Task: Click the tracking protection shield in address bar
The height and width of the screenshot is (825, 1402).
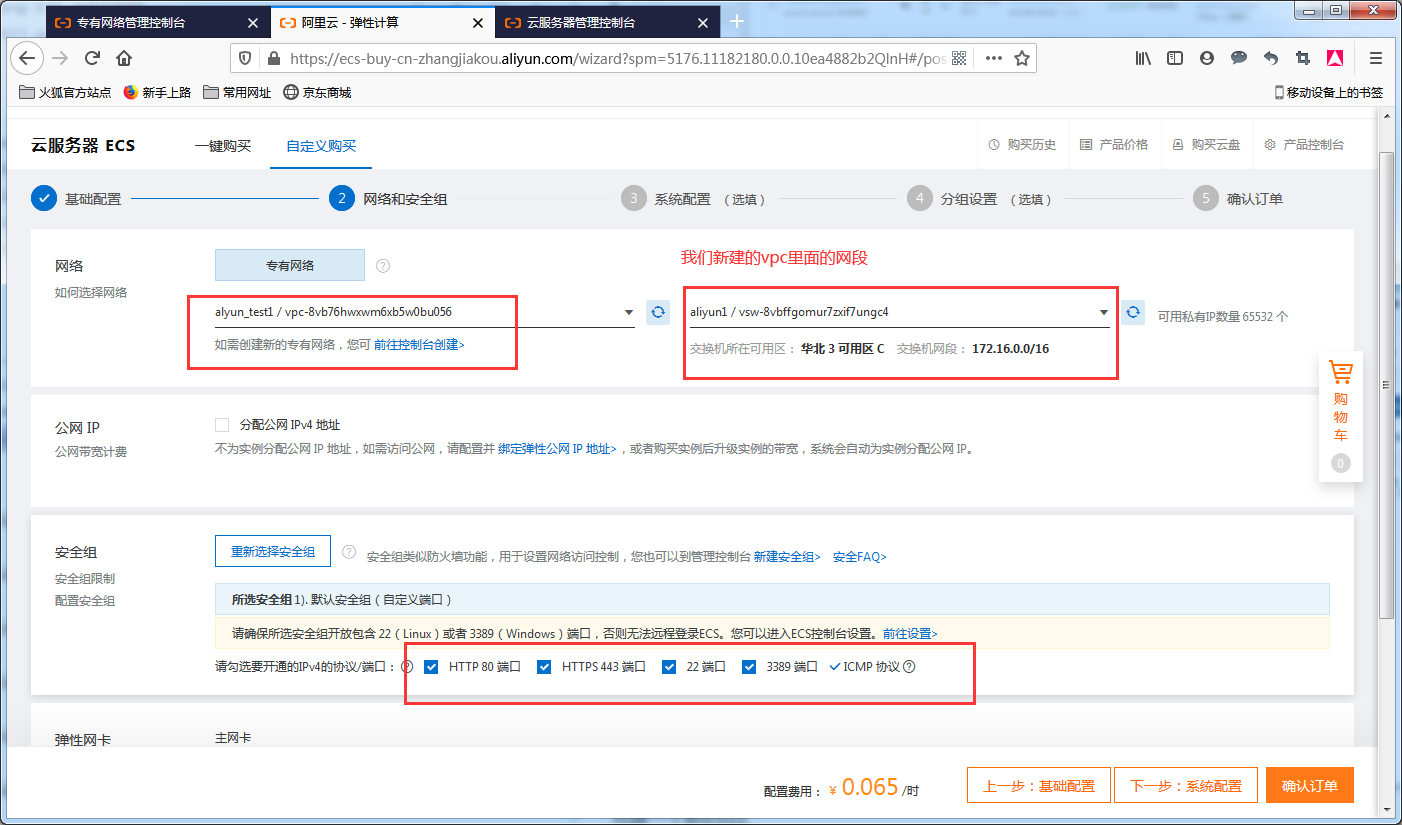Action: click(x=244, y=58)
